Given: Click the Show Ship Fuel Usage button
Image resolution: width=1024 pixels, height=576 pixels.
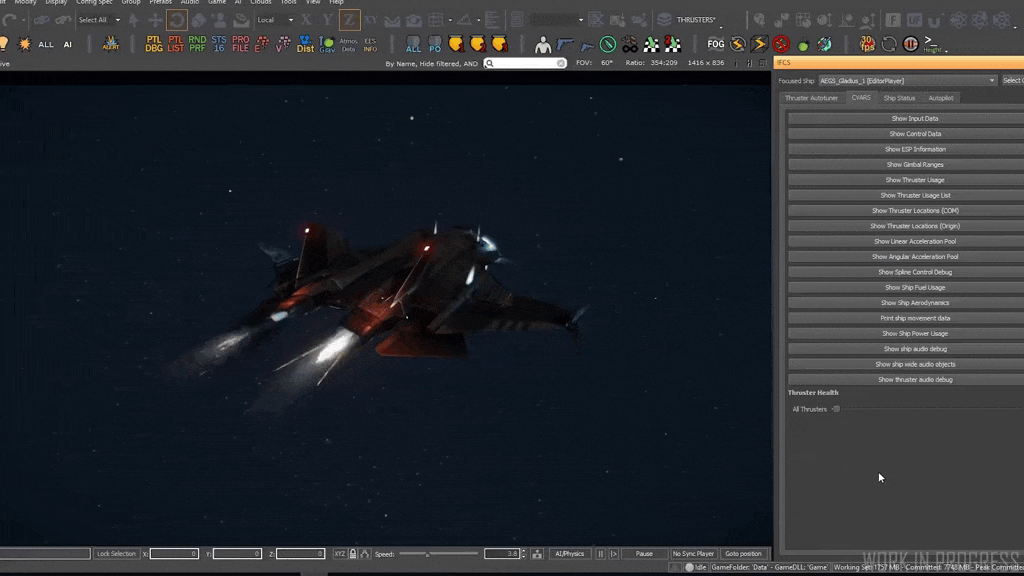Looking at the screenshot, I should [x=914, y=288].
